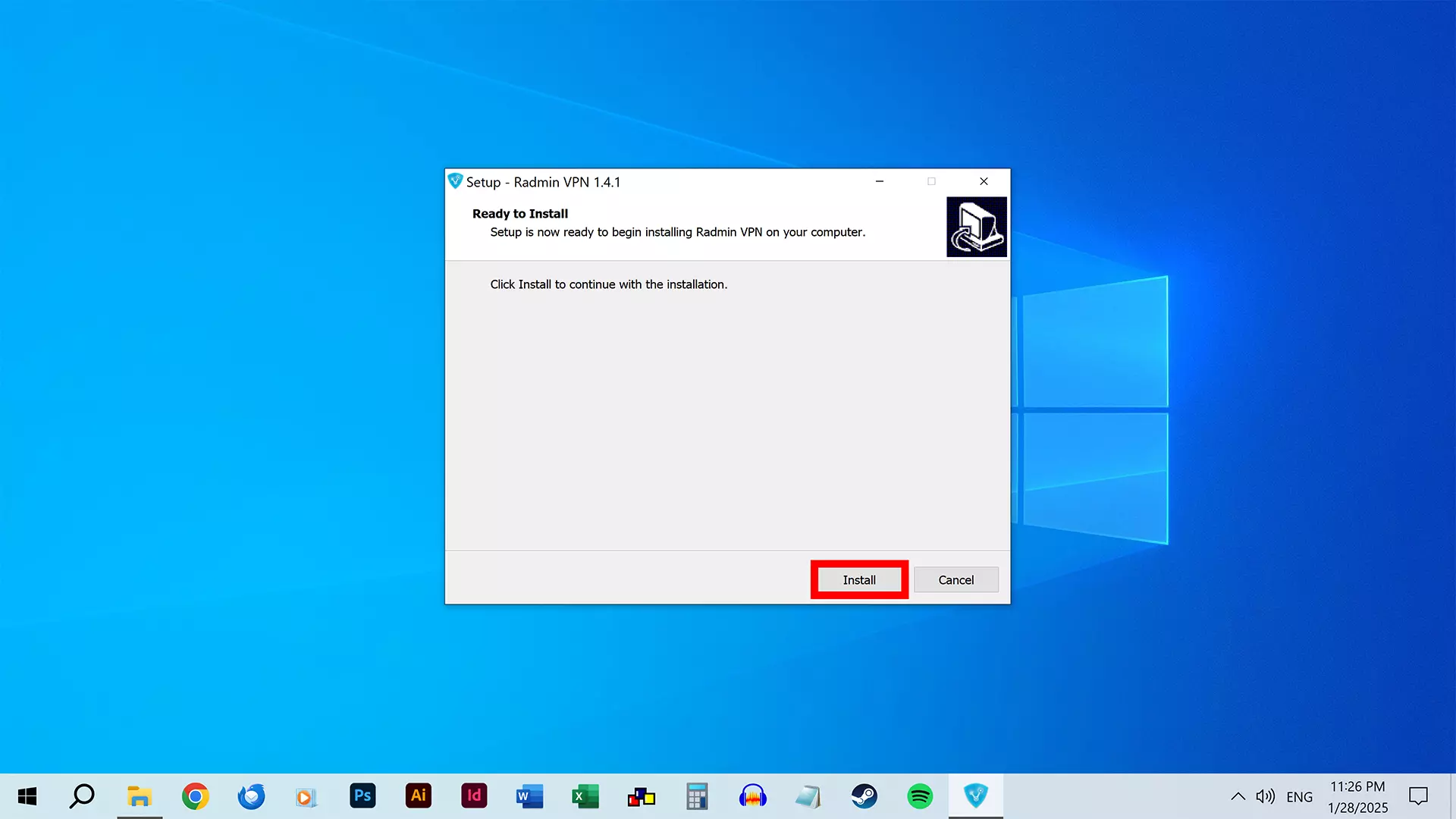
Task: Cancel the Radmin VPN setup
Action: (955, 580)
